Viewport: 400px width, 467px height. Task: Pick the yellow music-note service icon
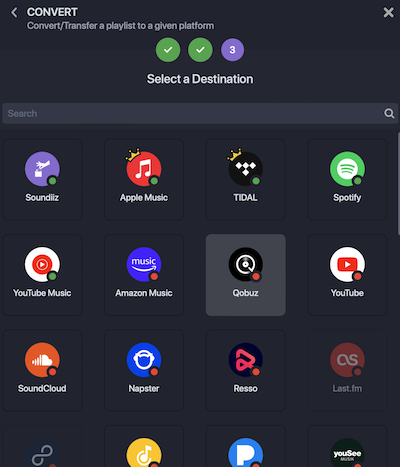coord(144,453)
